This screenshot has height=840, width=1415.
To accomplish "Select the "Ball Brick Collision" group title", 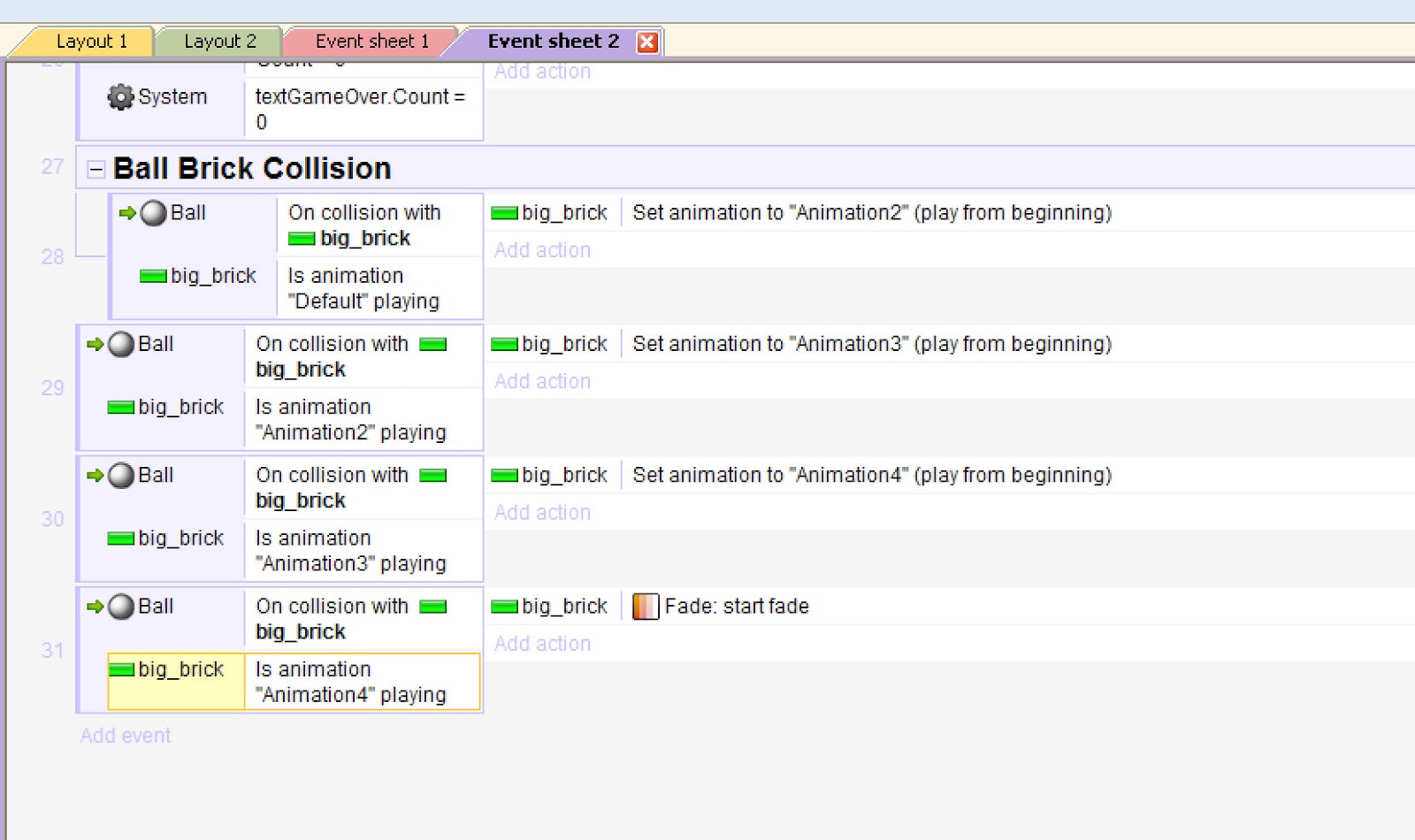I will [x=252, y=169].
